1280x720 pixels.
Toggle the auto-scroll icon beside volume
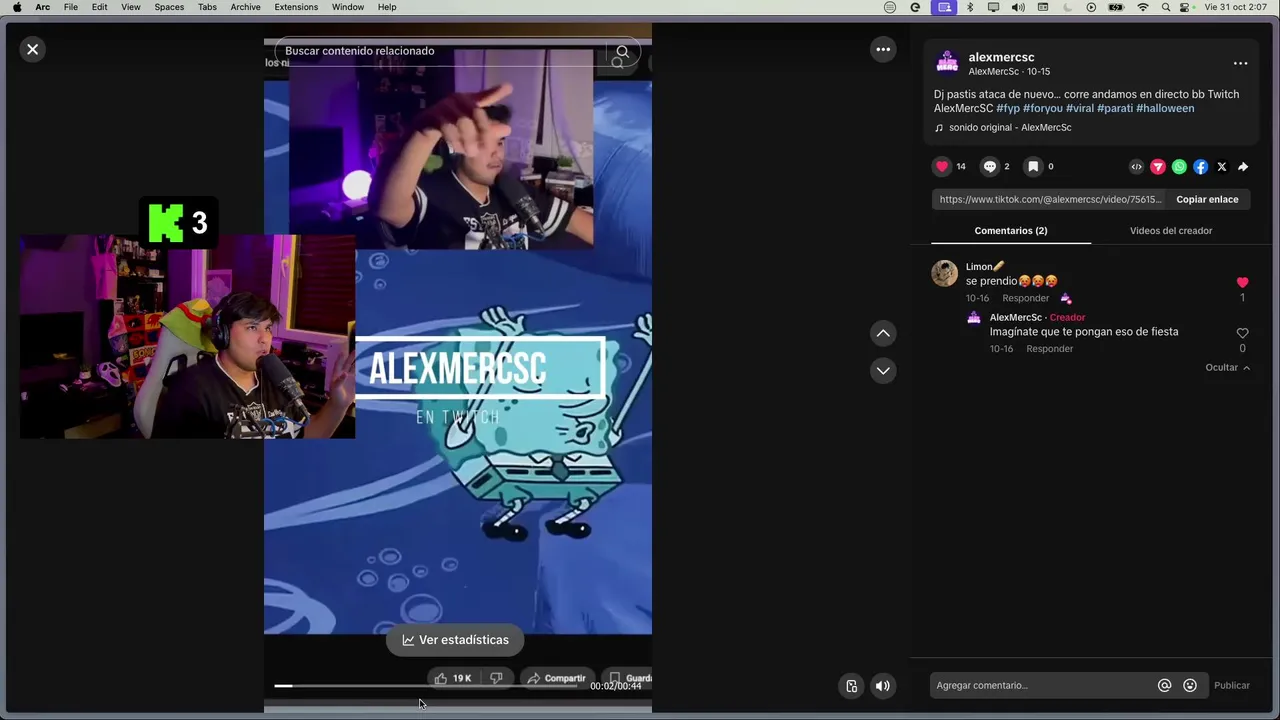[851, 686]
